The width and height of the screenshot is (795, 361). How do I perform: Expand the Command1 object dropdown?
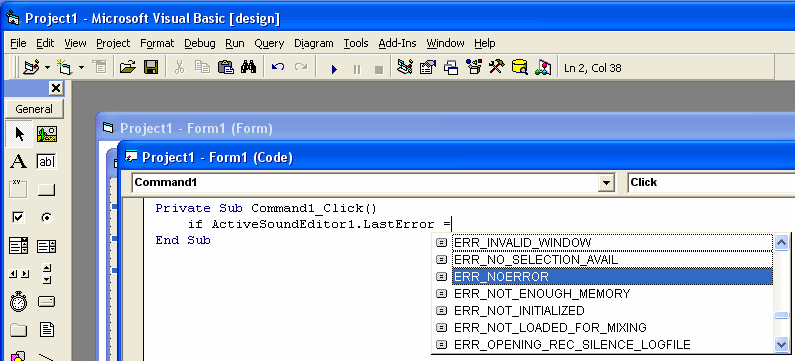point(606,183)
